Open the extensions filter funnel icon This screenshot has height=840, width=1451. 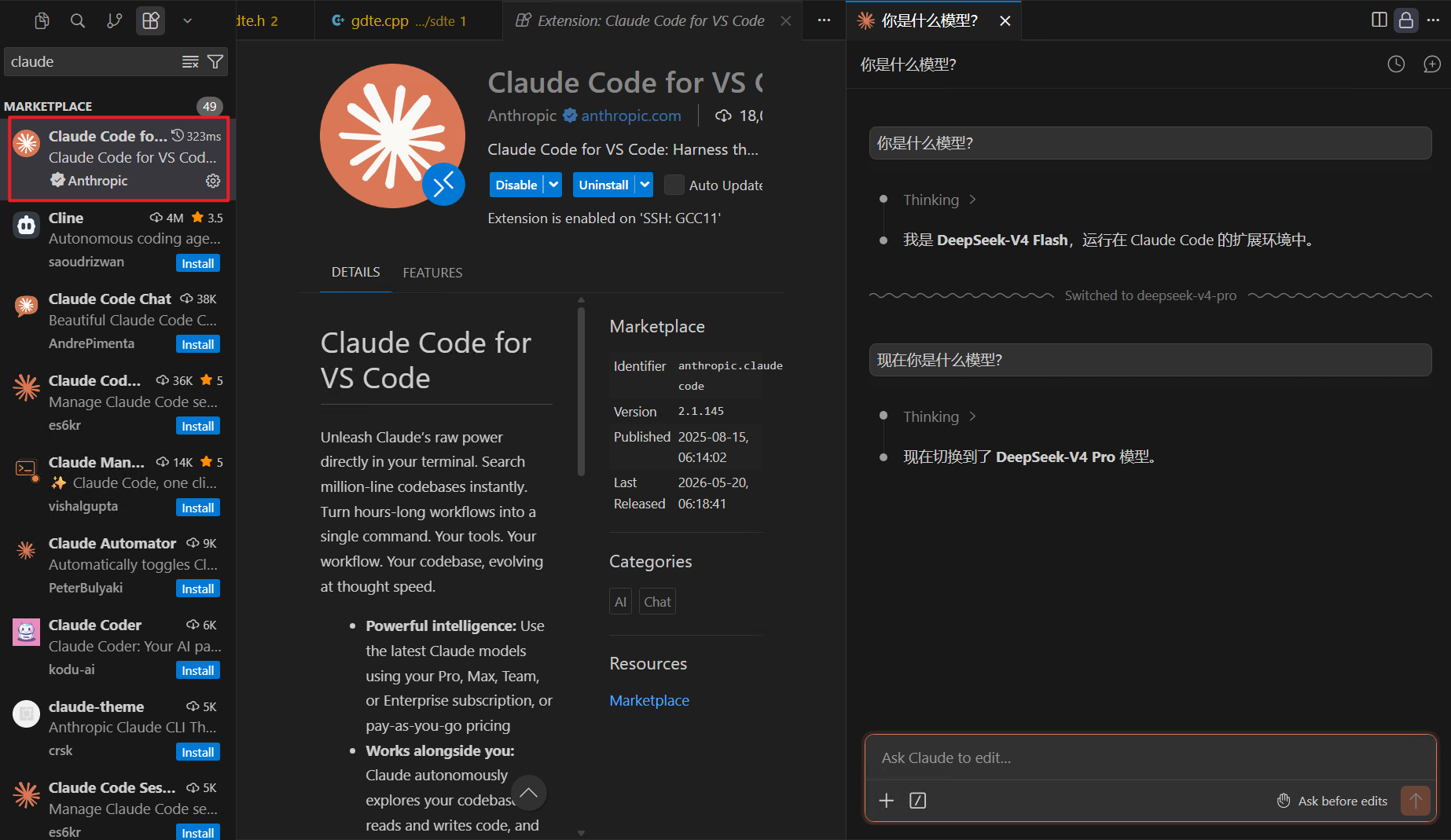click(215, 61)
